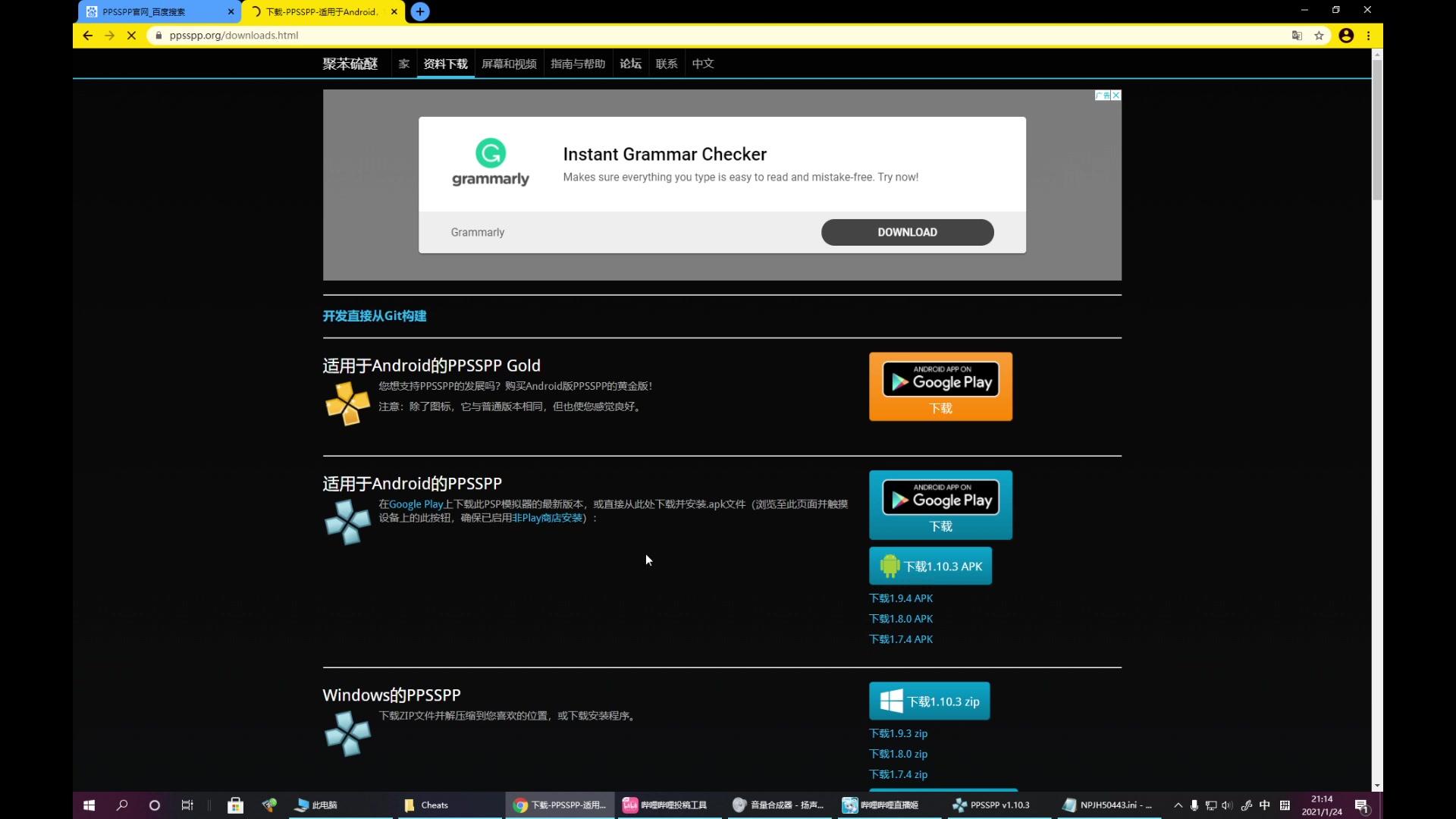Open the 下载1.9.3 zip link
Image resolution: width=1456 pixels, height=819 pixels.
[x=899, y=733]
